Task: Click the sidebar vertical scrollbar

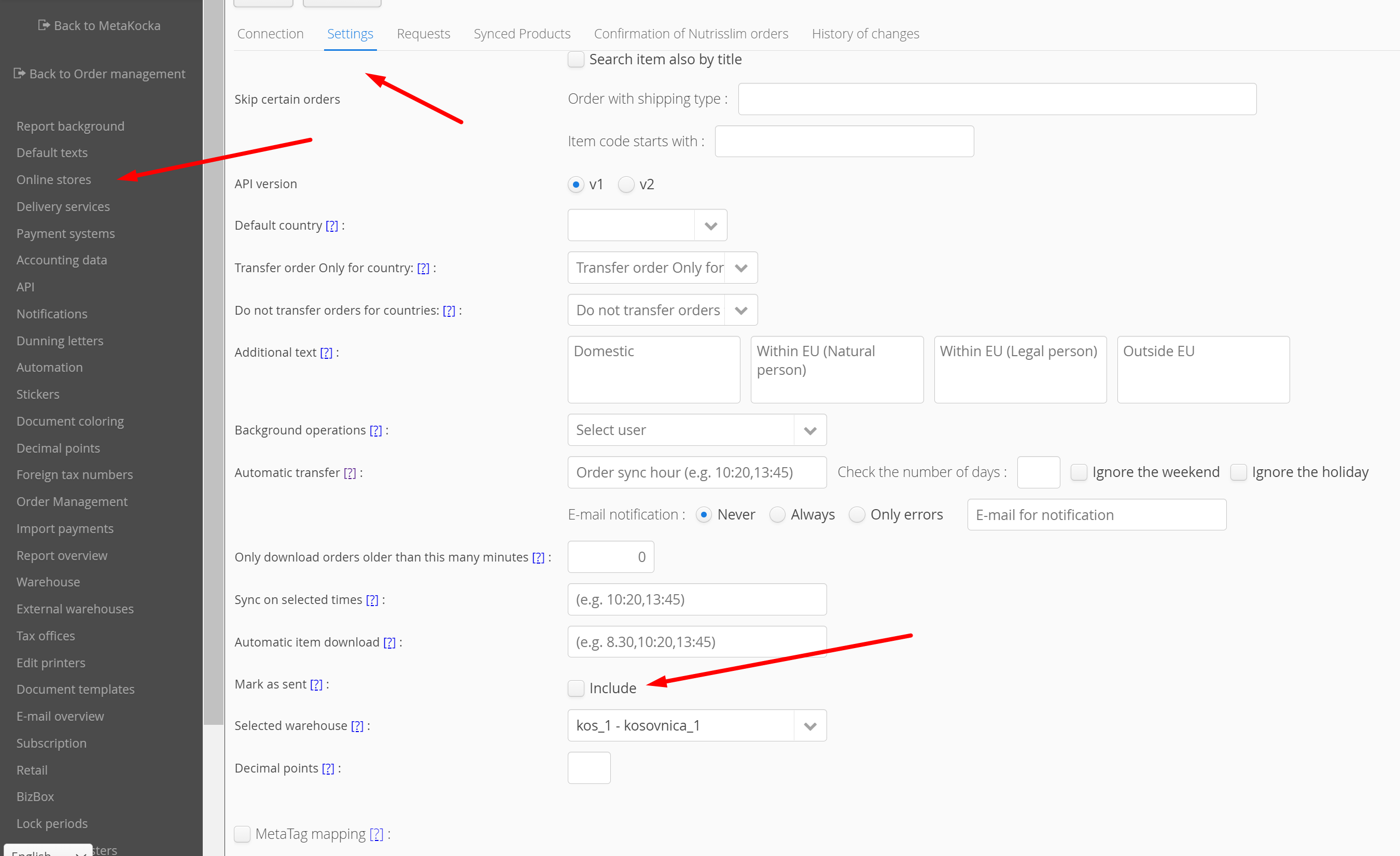Action: point(214,363)
